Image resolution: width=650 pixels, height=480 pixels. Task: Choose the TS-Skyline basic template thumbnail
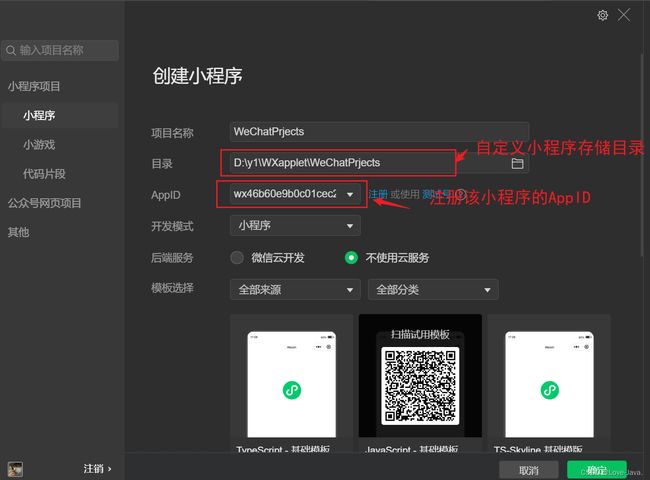(549, 383)
